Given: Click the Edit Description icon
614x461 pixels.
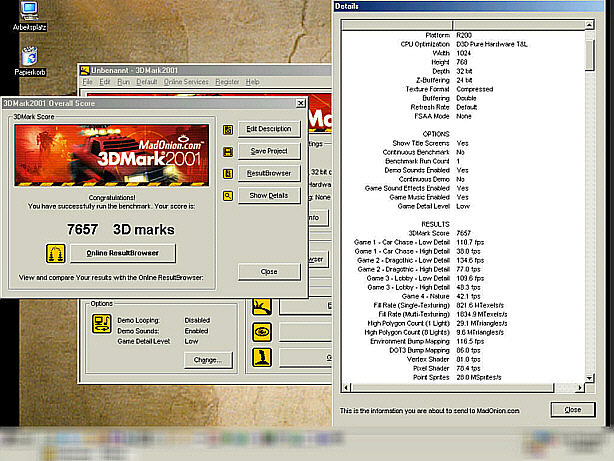Looking at the screenshot, I should click(228, 129).
